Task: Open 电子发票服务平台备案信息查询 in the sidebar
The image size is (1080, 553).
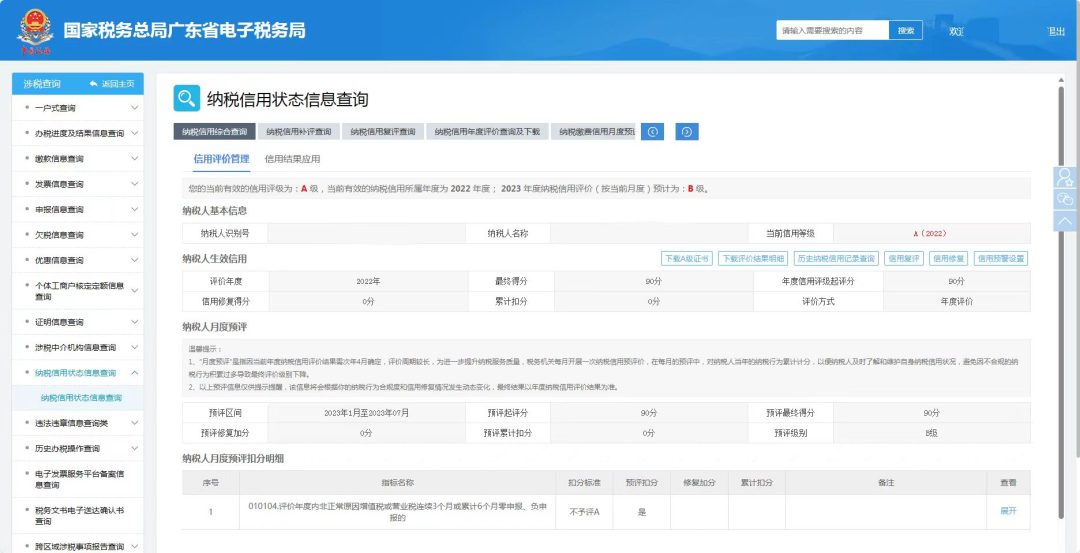Action: pos(78,479)
